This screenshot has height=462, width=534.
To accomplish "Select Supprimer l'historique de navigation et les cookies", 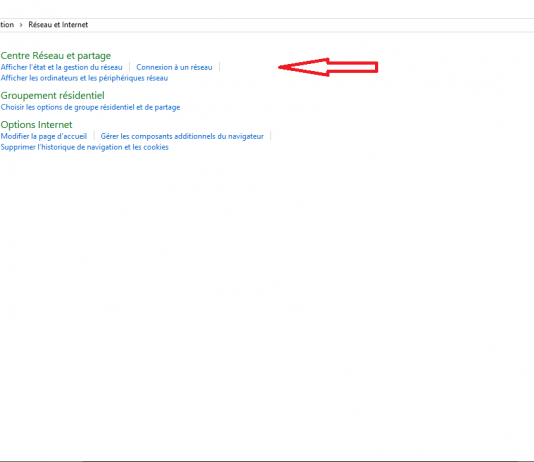I will coord(84,147).
